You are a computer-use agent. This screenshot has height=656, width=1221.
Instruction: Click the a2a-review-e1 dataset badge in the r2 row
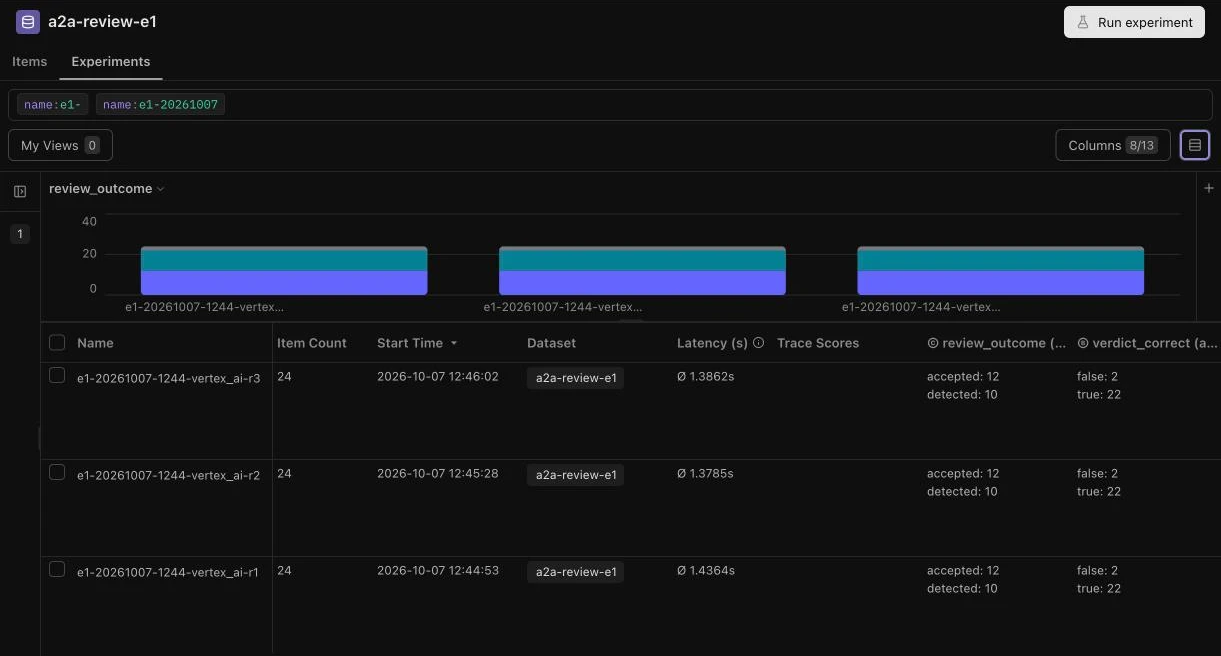tap(576, 475)
